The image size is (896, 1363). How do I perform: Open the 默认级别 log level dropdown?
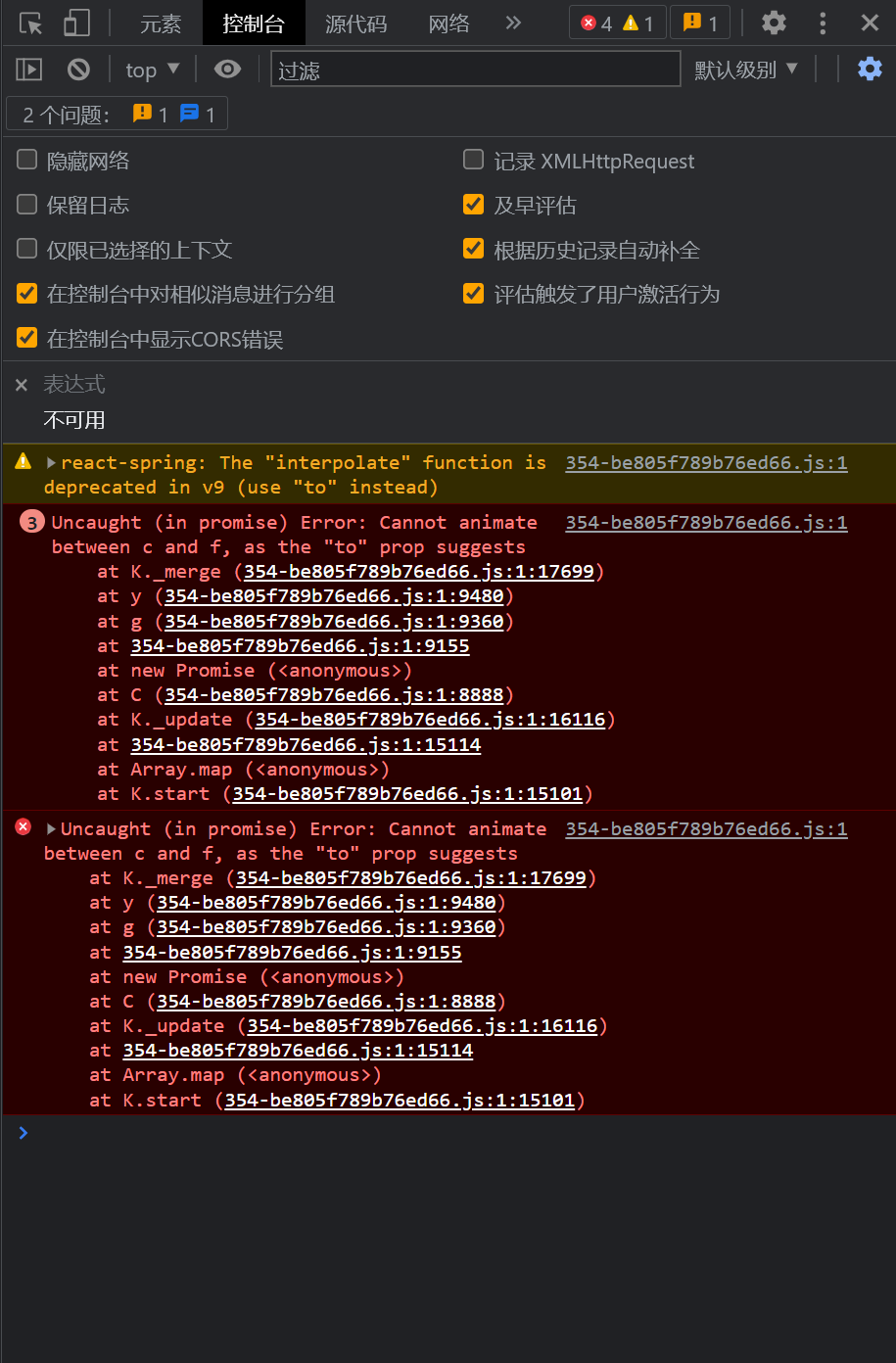[x=745, y=70]
